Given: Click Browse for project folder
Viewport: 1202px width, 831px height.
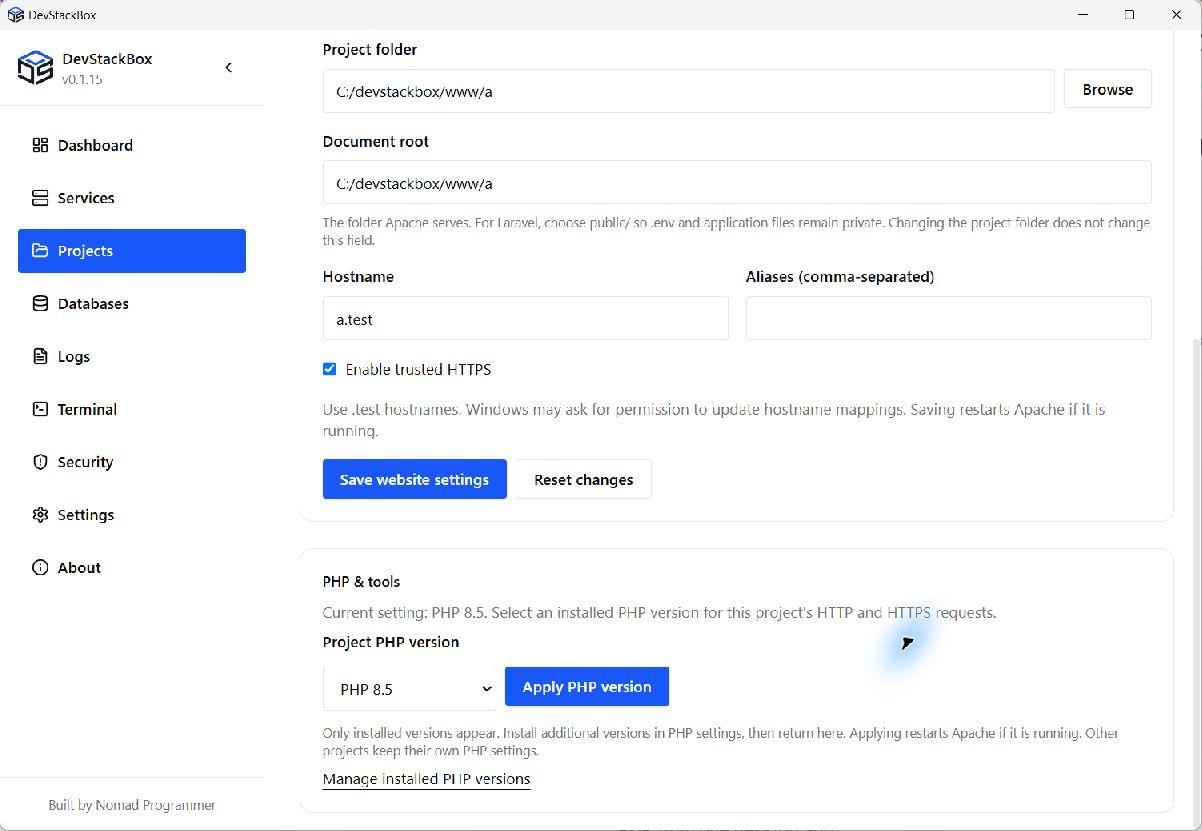Looking at the screenshot, I should coord(1107,89).
